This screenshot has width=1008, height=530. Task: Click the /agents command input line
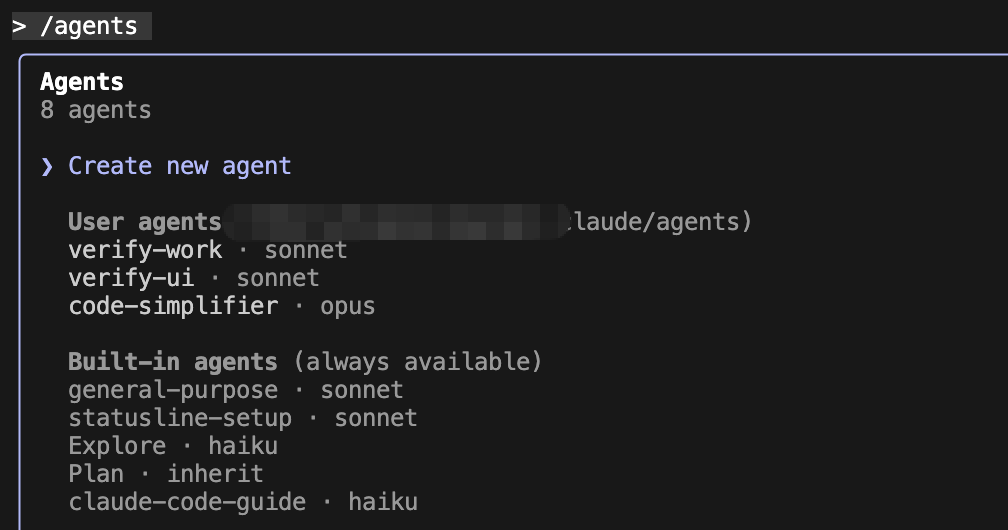[82, 26]
